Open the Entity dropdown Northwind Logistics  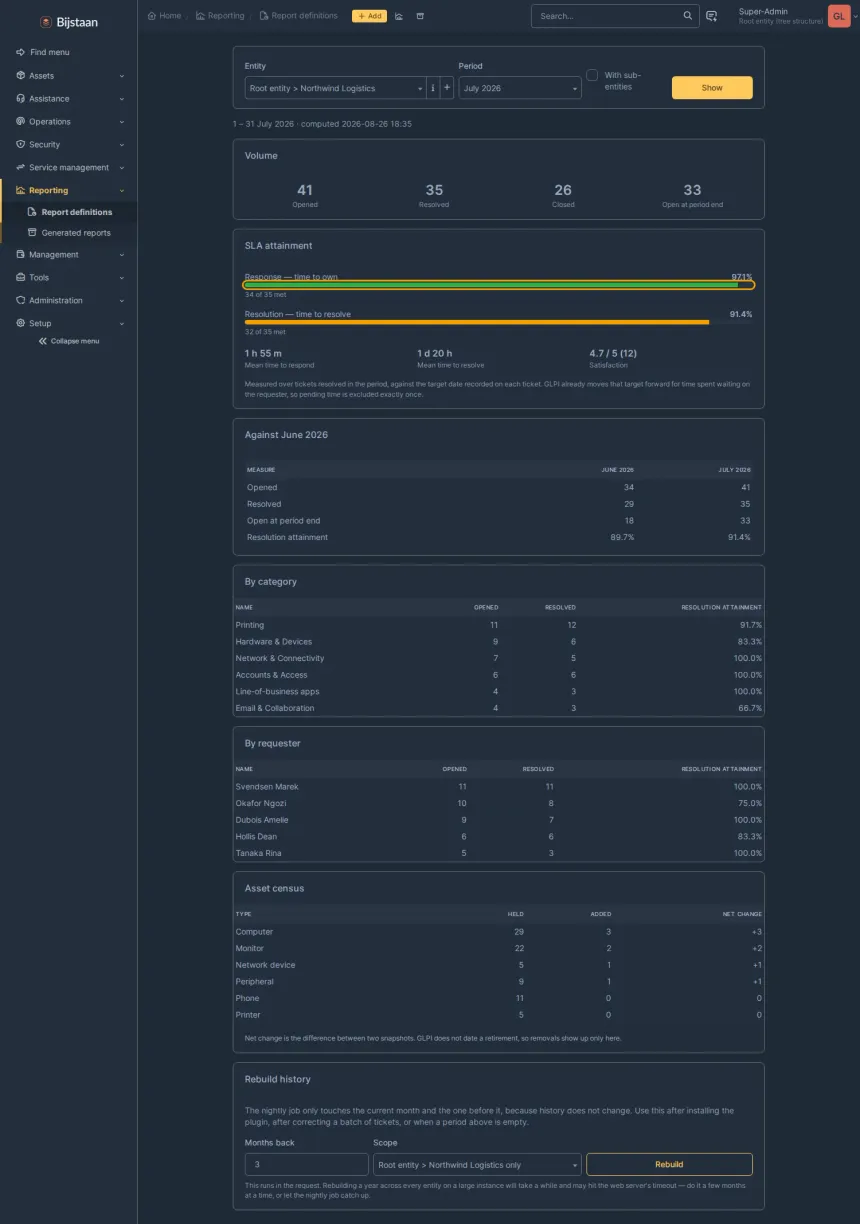tap(335, 88)
